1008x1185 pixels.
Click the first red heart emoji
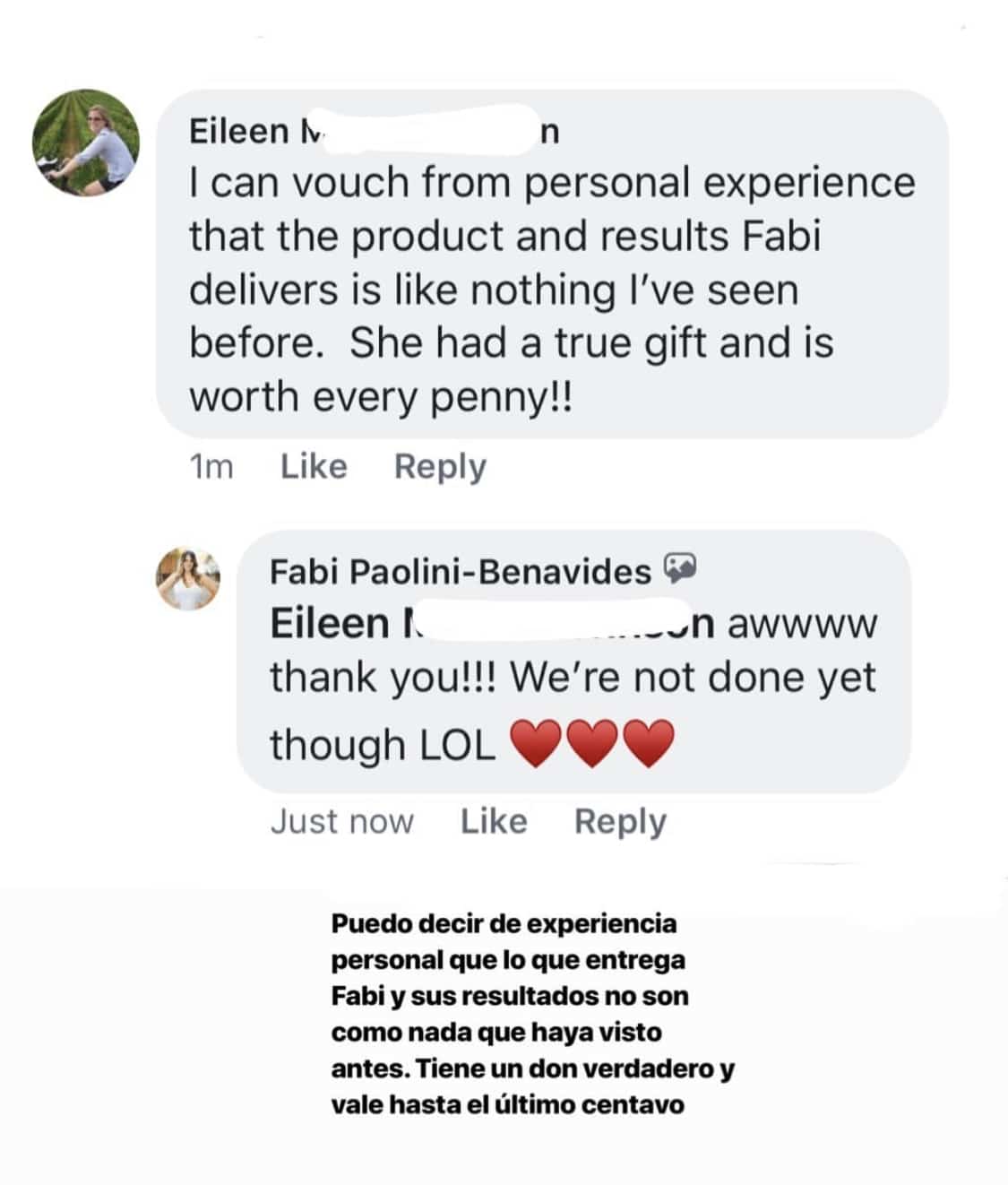536,745
